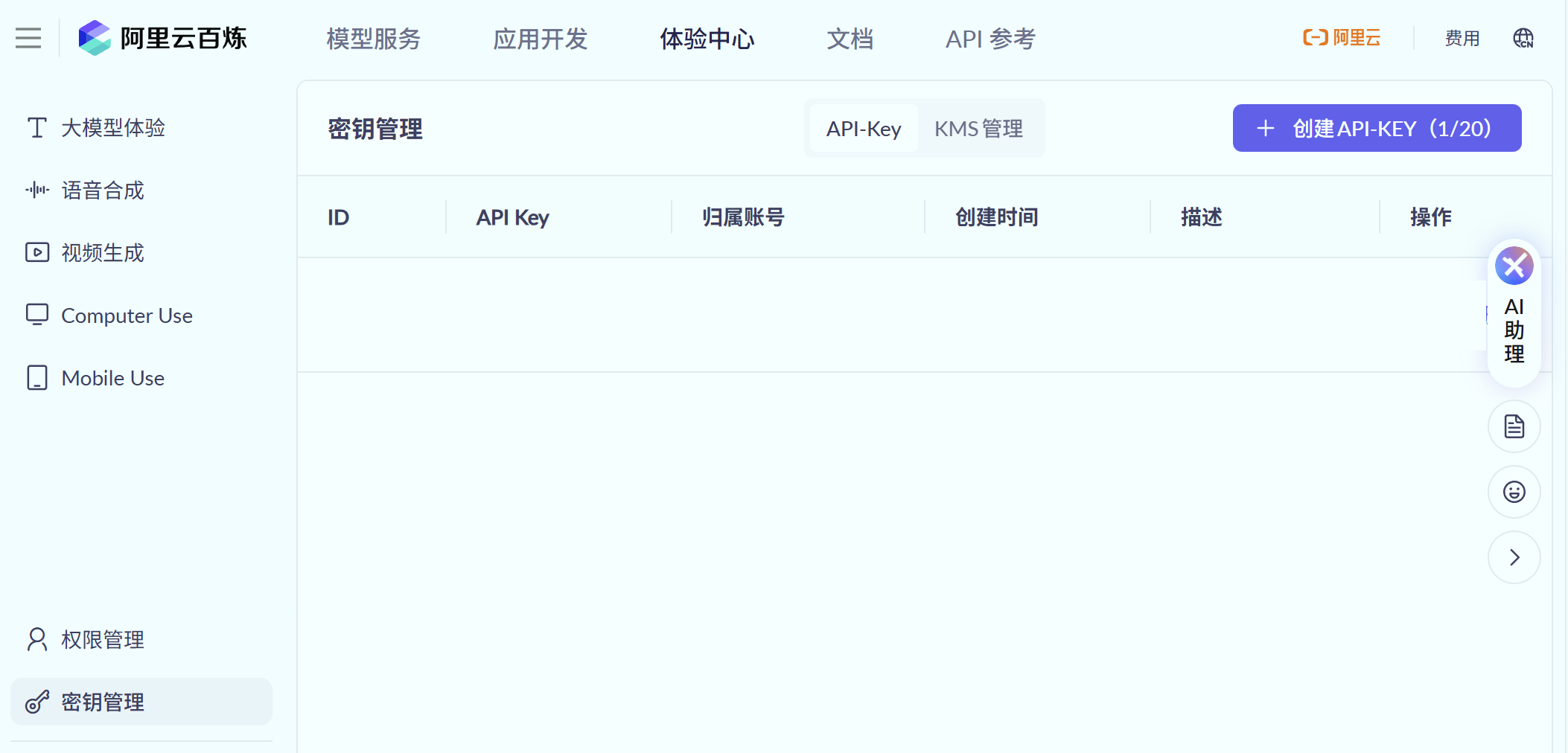Select 密钥管理 in sidebar

click(x=141, y=702)
